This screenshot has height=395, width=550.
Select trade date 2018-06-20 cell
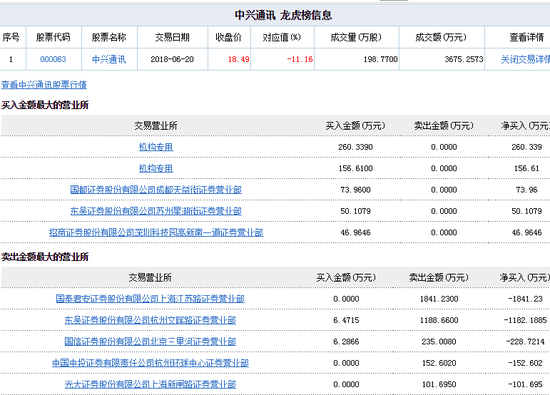(172, 59)
